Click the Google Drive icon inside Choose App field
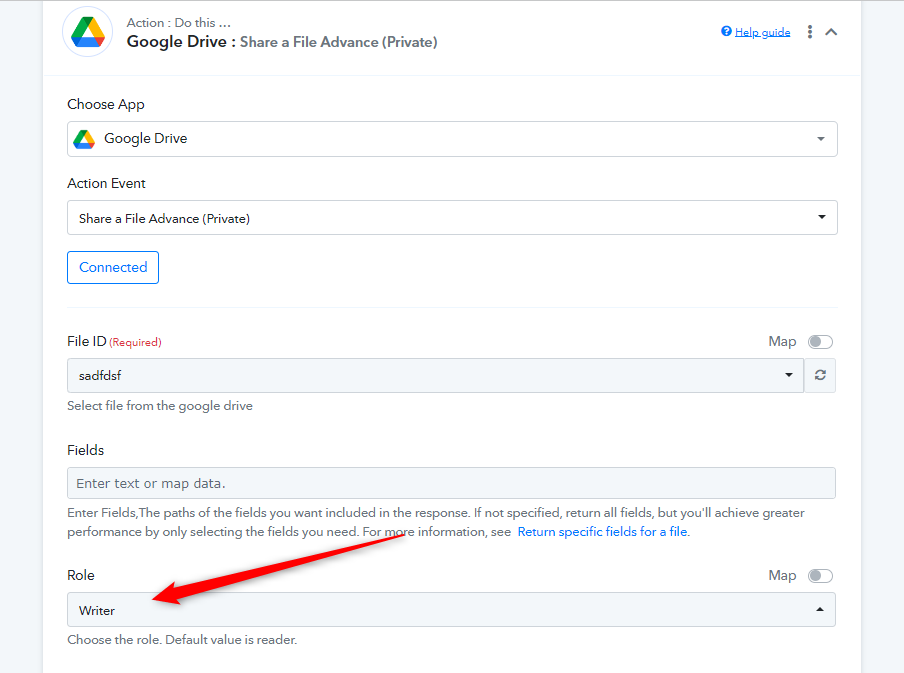The height and width of the screenshot is (673, 904). tap(84, 139)
